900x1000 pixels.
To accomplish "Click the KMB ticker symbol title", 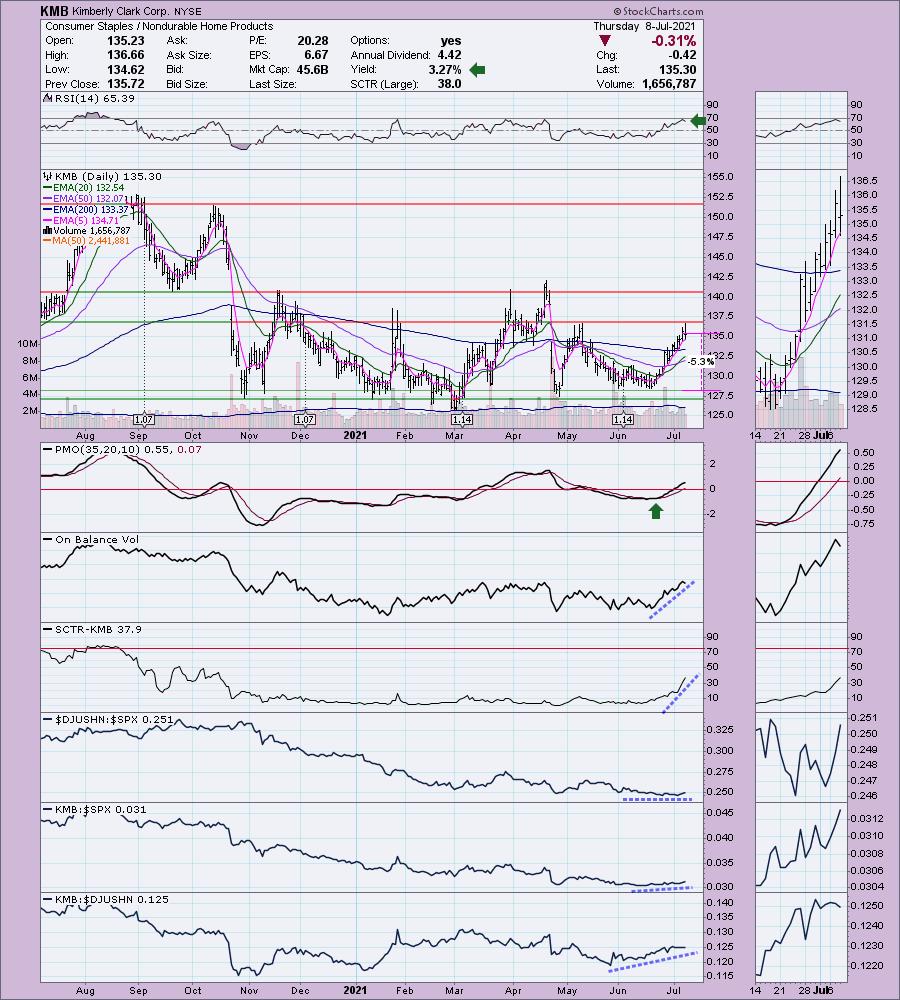I will [54, 11].
